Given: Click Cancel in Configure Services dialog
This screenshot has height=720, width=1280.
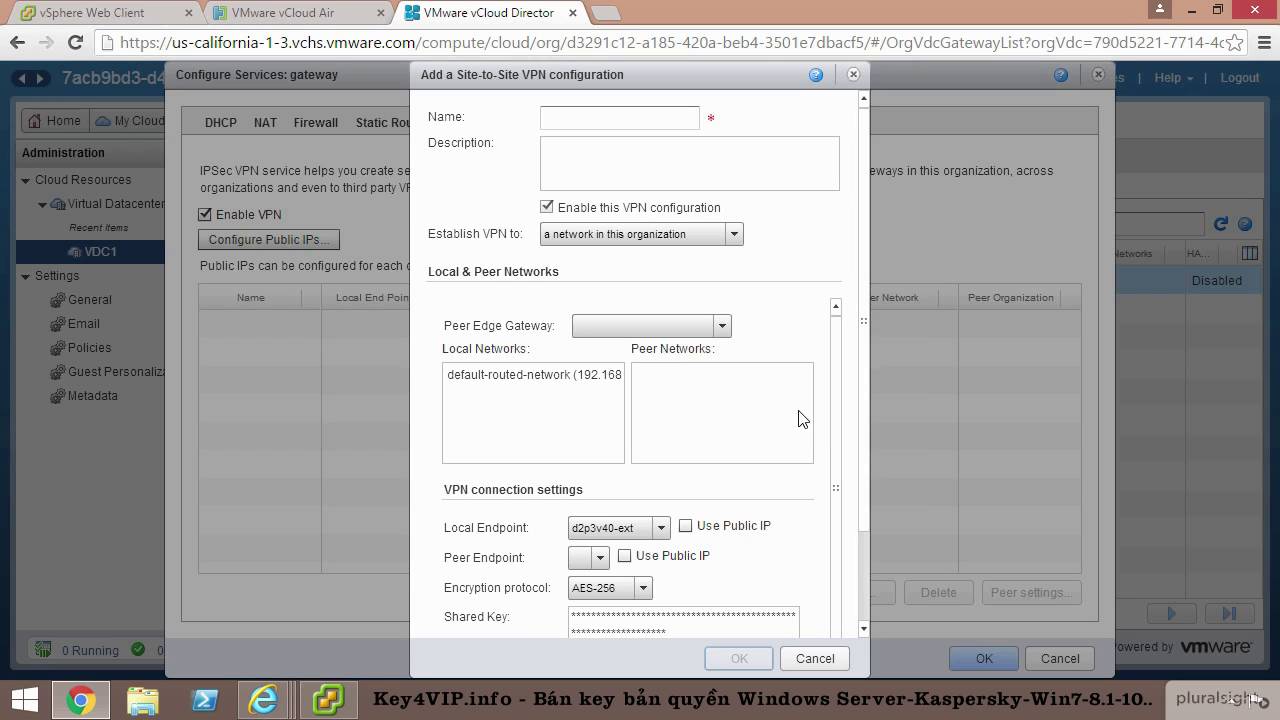Looking at the screenshot, I should coord(1060,658).
